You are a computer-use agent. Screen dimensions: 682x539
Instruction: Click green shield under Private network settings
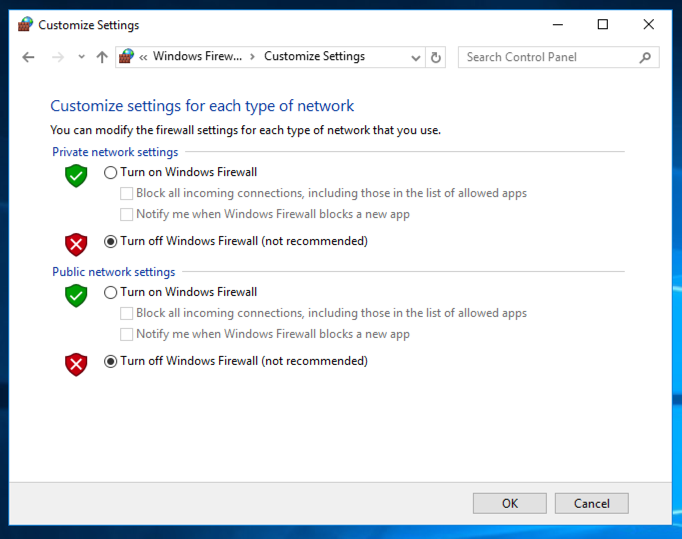pos(76,176)
